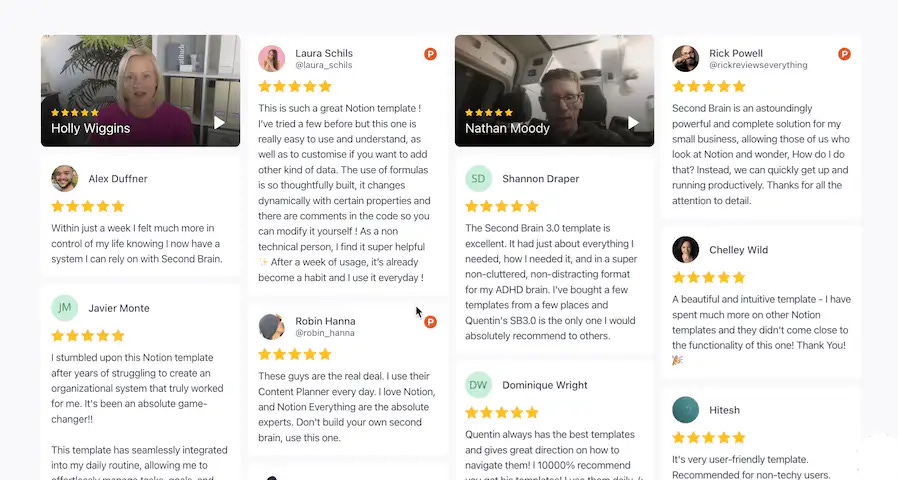Click the SD initials avatar for Shannon Draper
Viewport: 898px width, 480px height.
(x=478, y=179)
